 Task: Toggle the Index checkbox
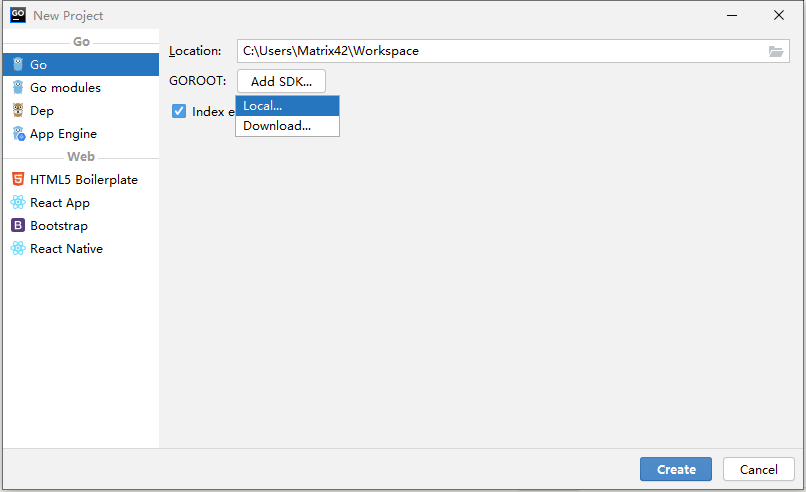point(179,111)
